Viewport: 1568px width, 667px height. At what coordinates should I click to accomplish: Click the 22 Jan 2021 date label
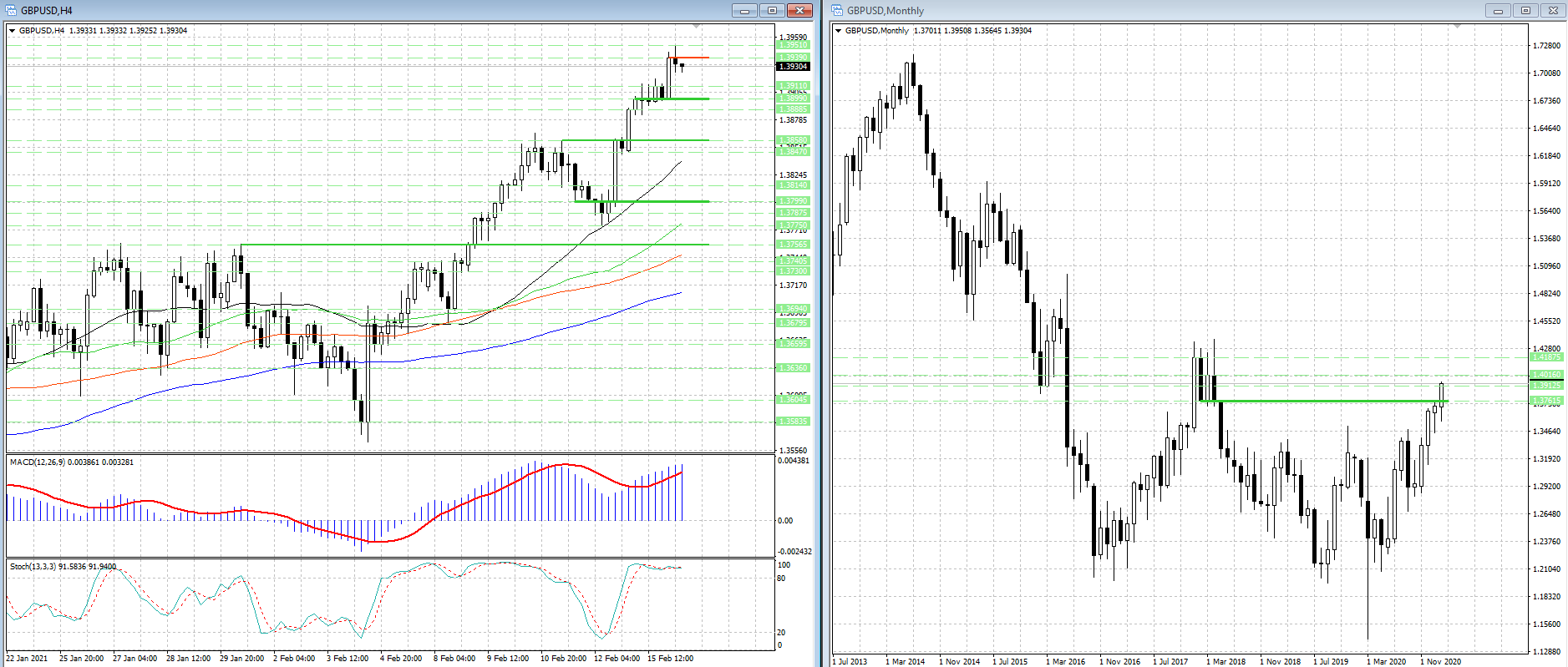click(27, 659)
